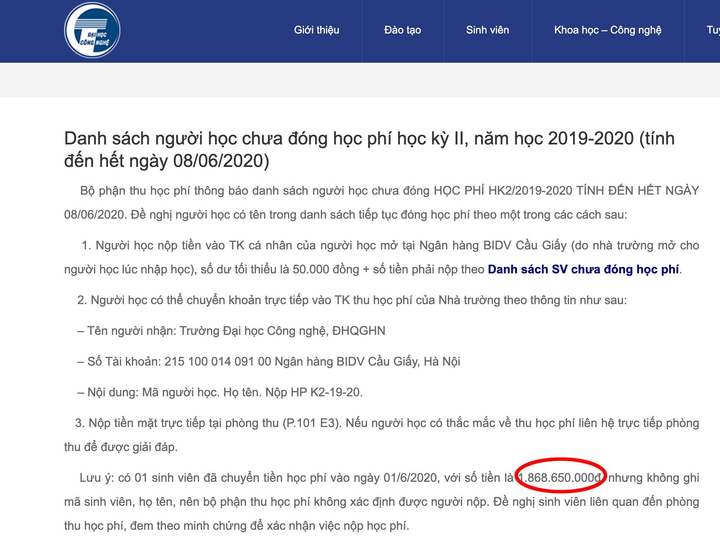Click the amount 1.868.650.000đ
The image size is (720, 543).
[x=559, y=478]
